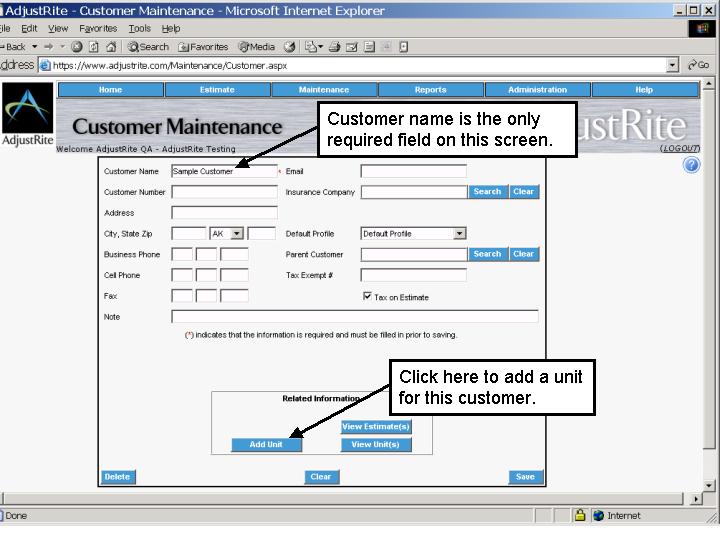Click the Home page icon in toolbar

click(x=111, y=47)
